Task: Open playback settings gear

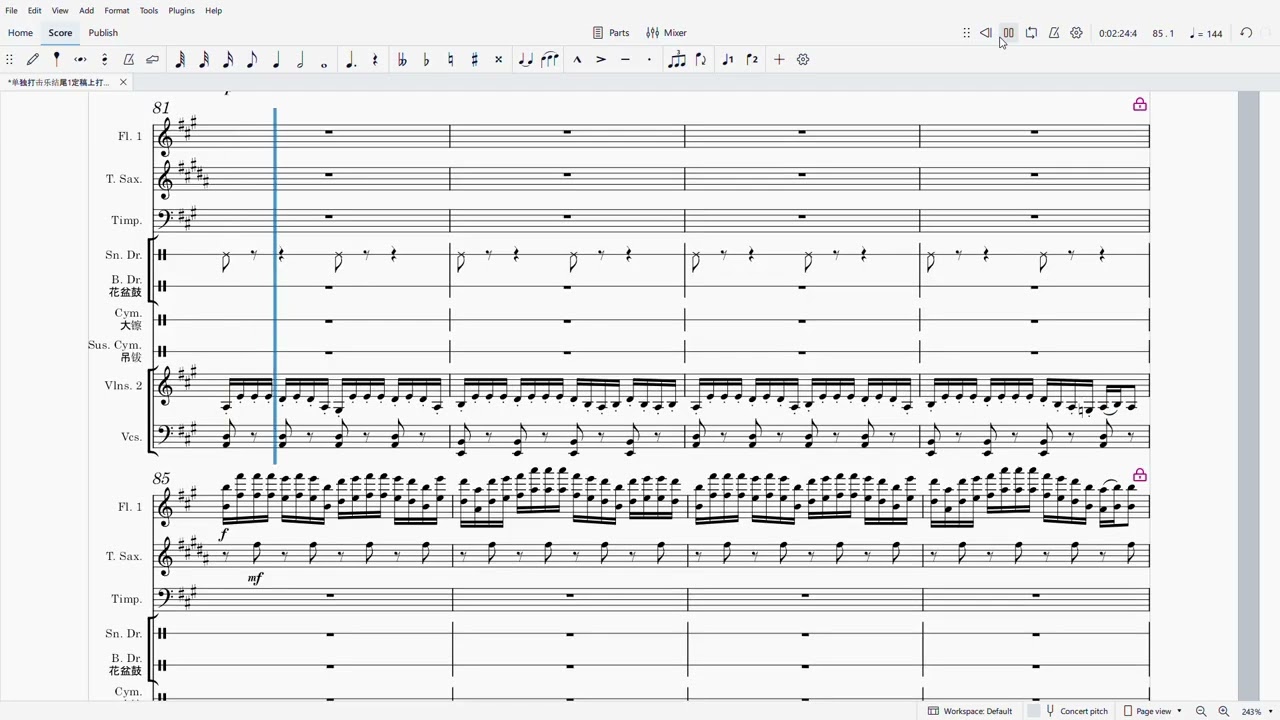Action: pyautogui.click(x=1077, y=33)
